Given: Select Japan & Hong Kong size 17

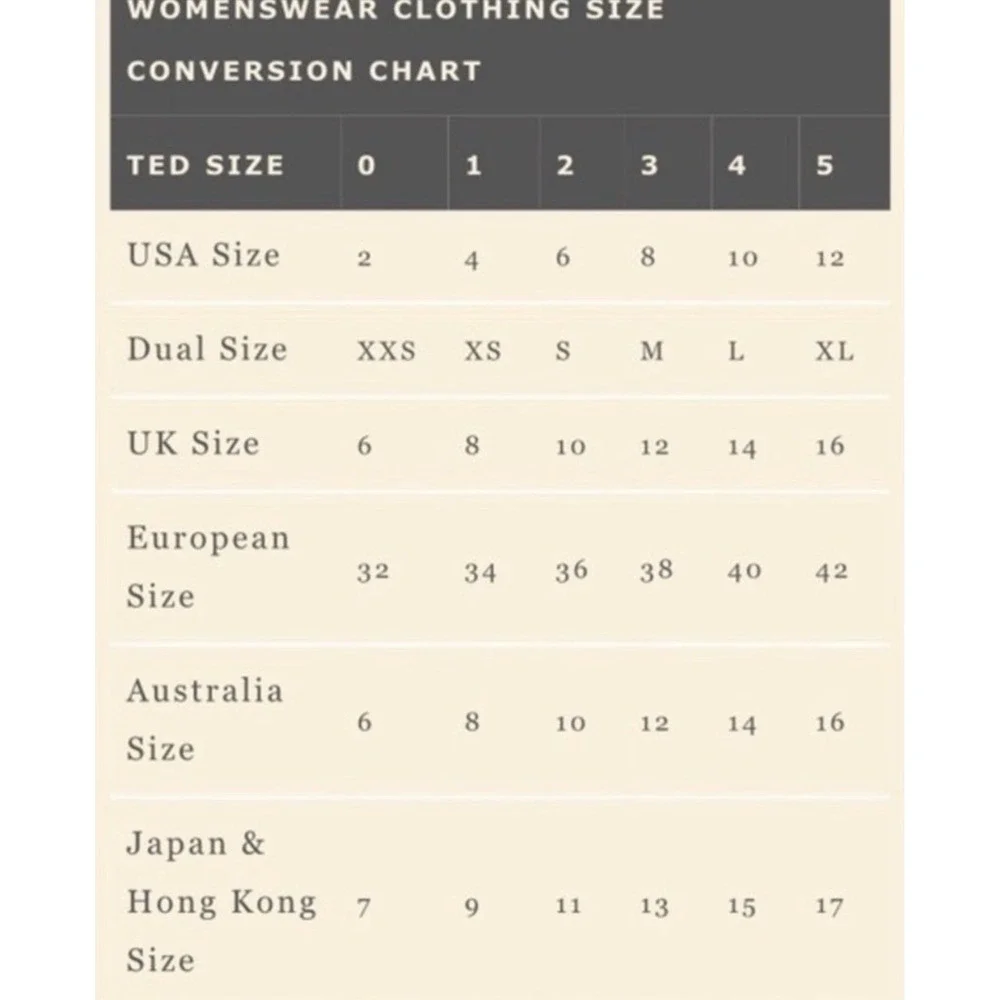Looking at the screenshot, I should tap(829, 906).
